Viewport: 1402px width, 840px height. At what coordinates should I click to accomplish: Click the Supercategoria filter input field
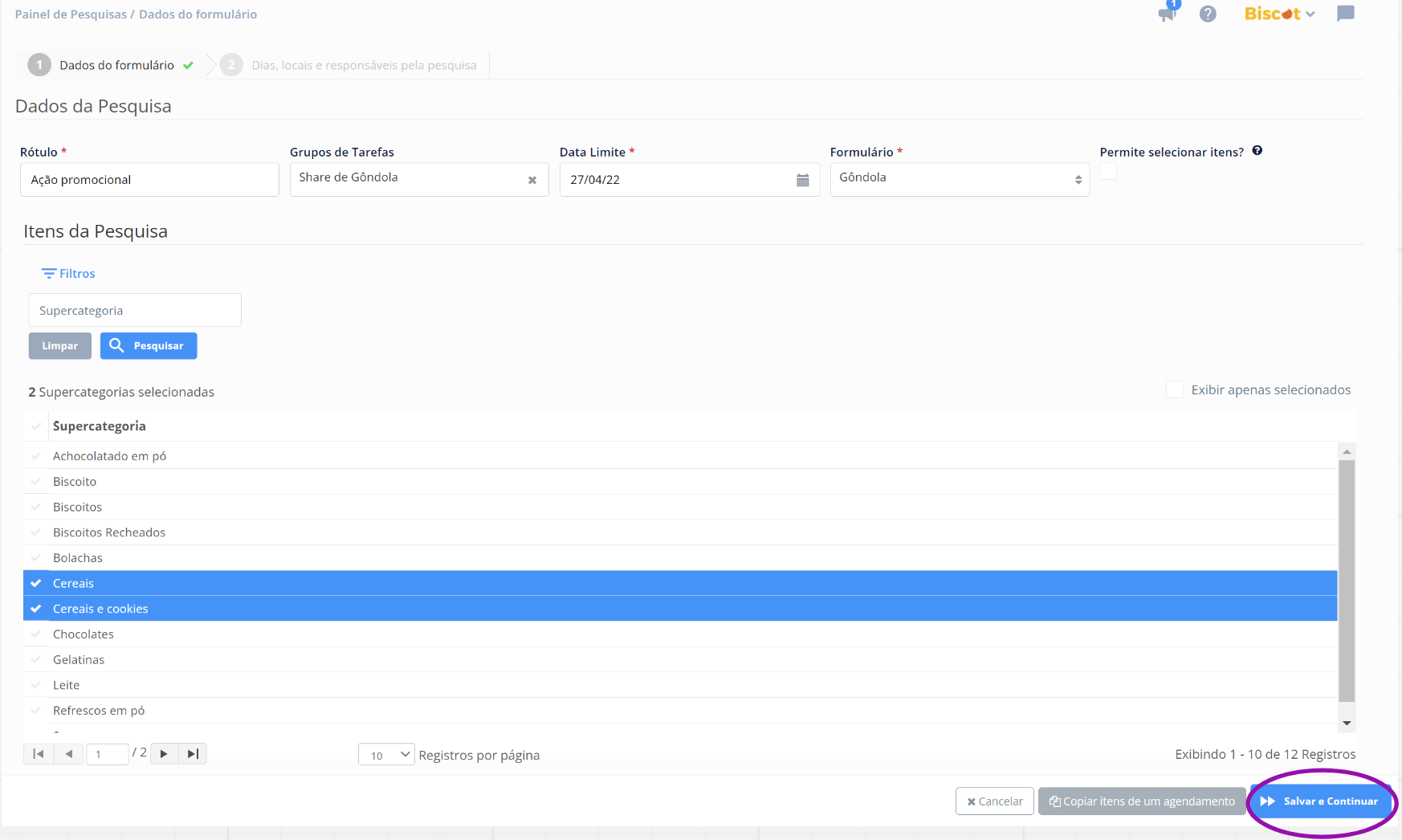[135, 310]
